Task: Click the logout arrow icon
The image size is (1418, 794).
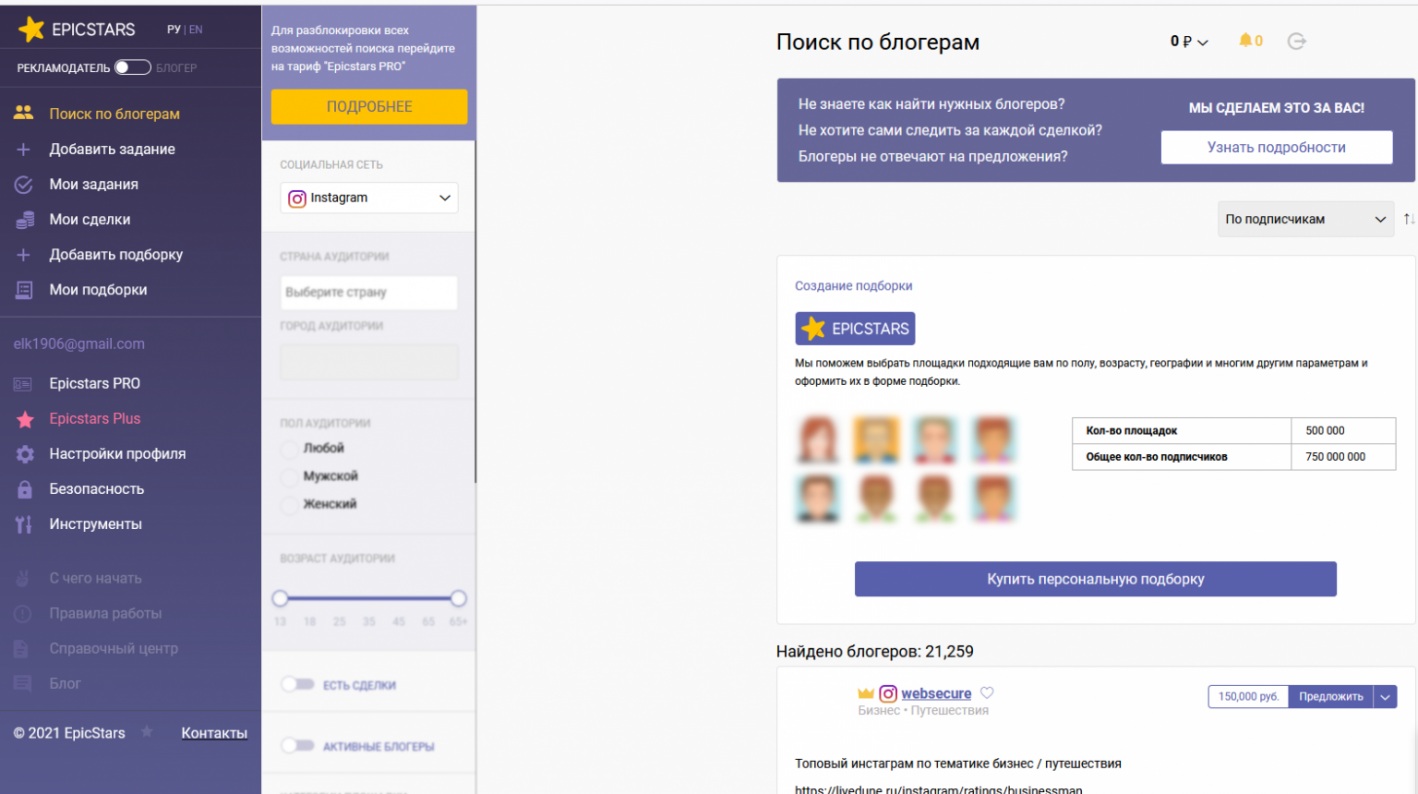Action: pyautogui.click(x=1297, y=41)
